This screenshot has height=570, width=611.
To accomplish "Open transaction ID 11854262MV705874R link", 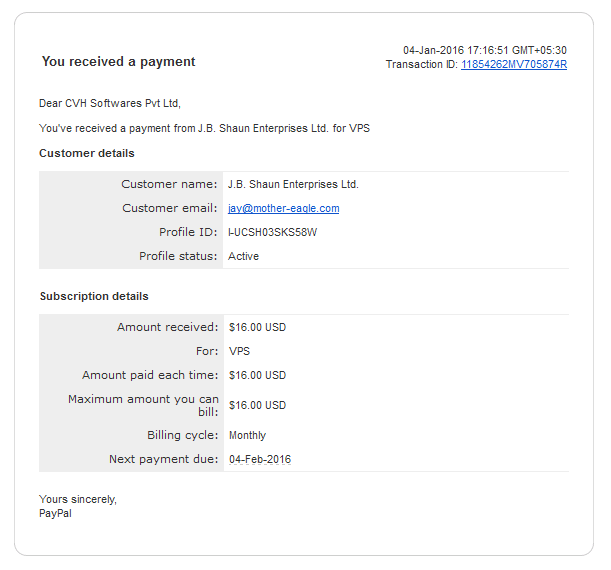I will [x=514, y=64].
